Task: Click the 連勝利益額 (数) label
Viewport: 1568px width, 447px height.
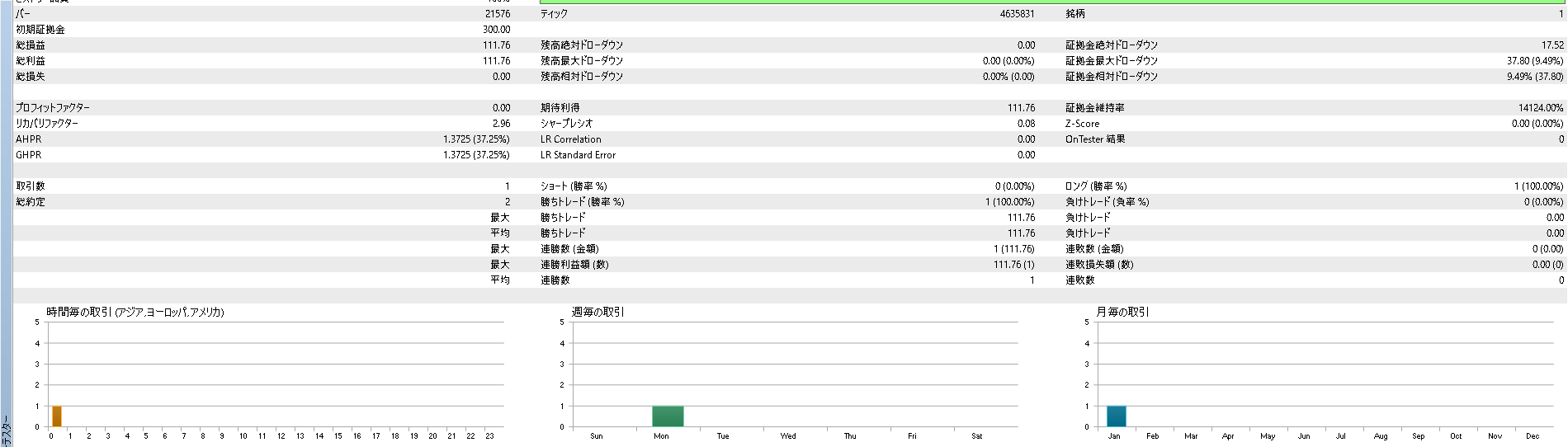Action: (574, 265)
